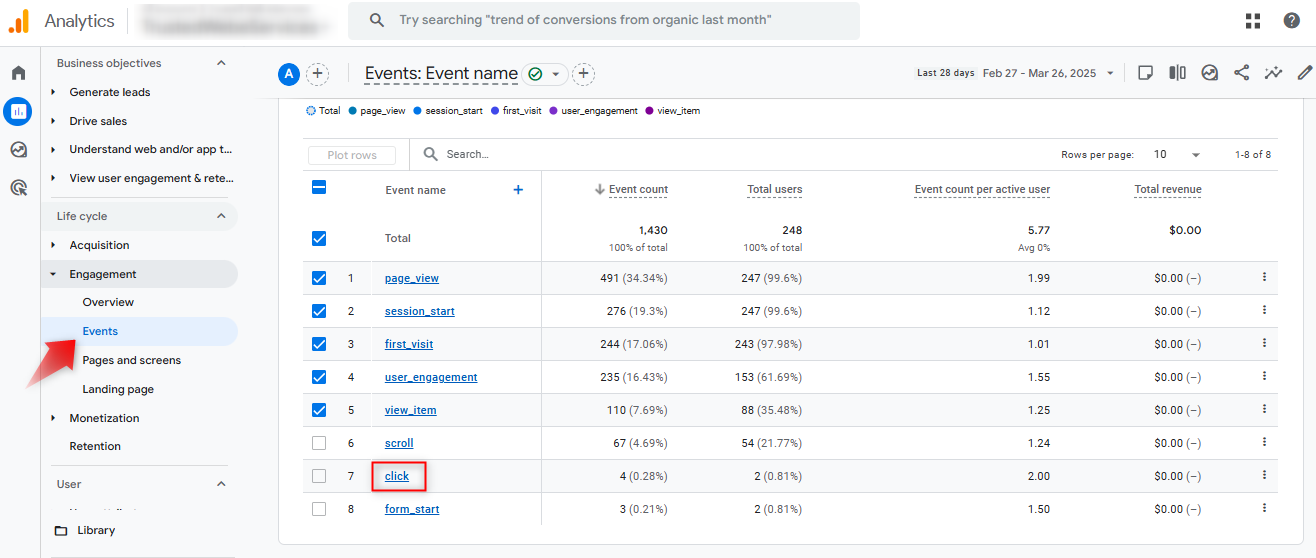
Task: Open the Google apps grid icon
Action: click(x=1253, y=21)
